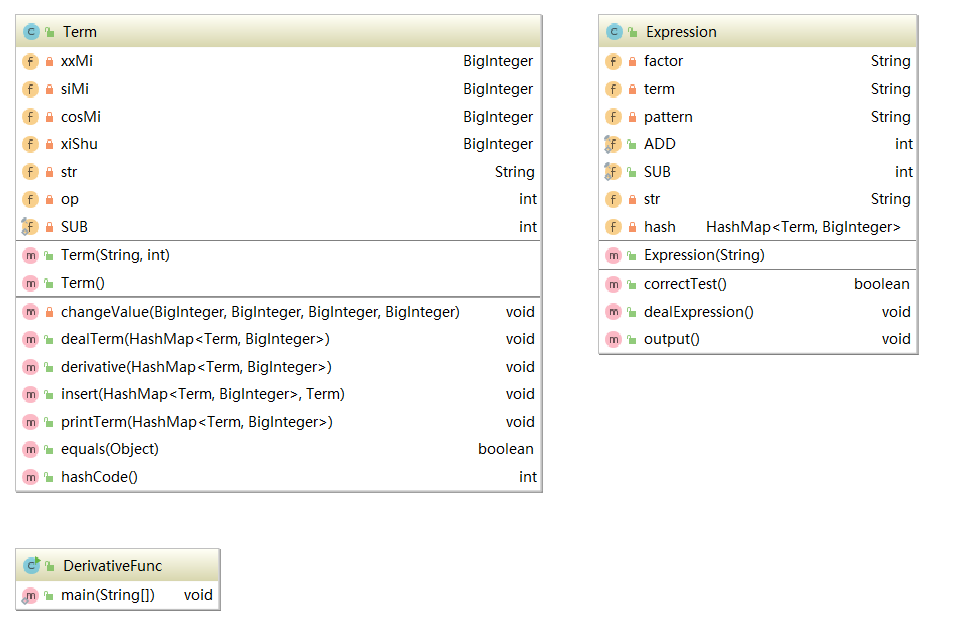Screen dimensions: 967x624
Task: Select the derivative method in Term
Action: 196,367
